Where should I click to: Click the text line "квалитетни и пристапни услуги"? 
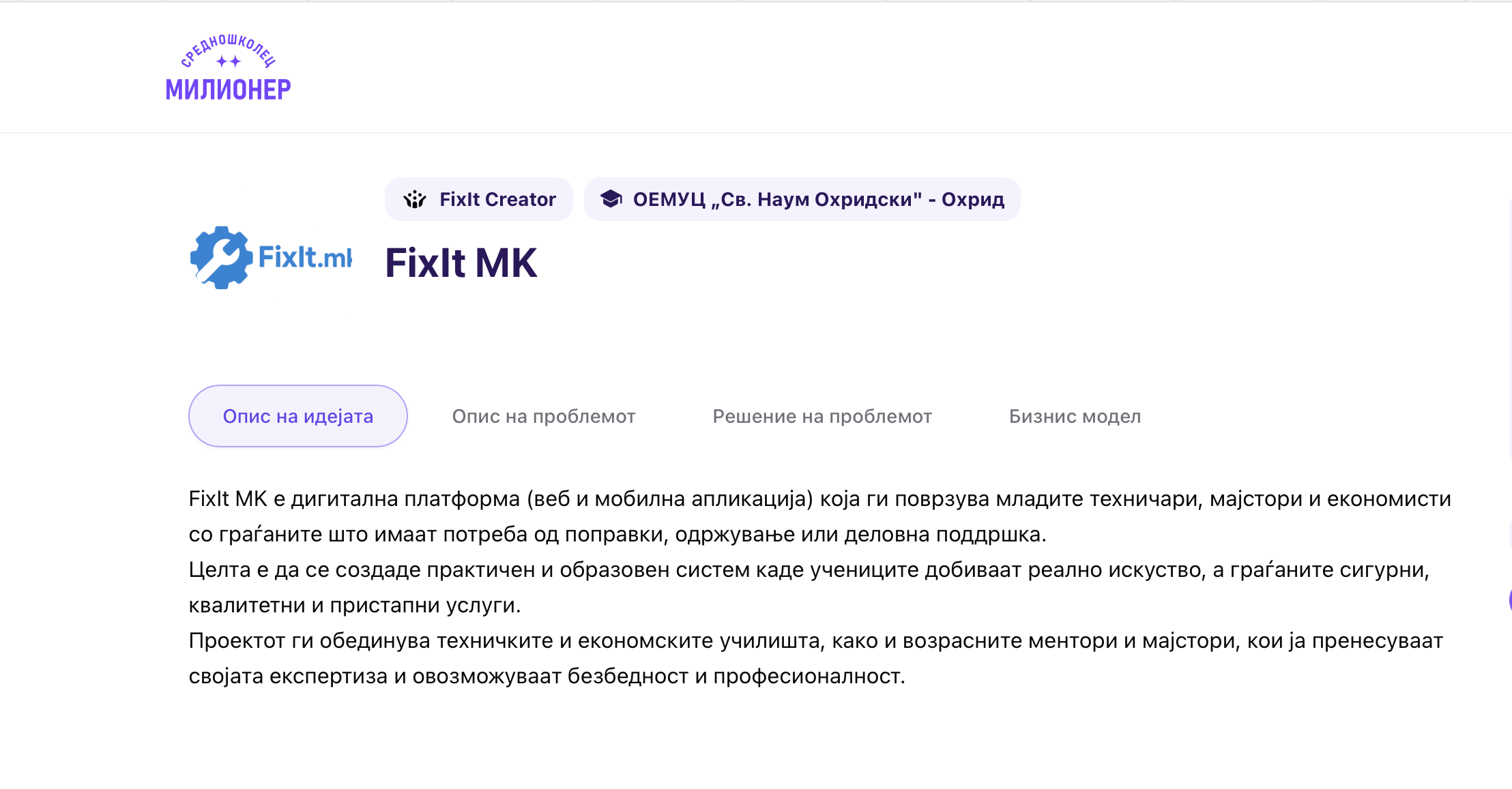[x=355, y=605]
